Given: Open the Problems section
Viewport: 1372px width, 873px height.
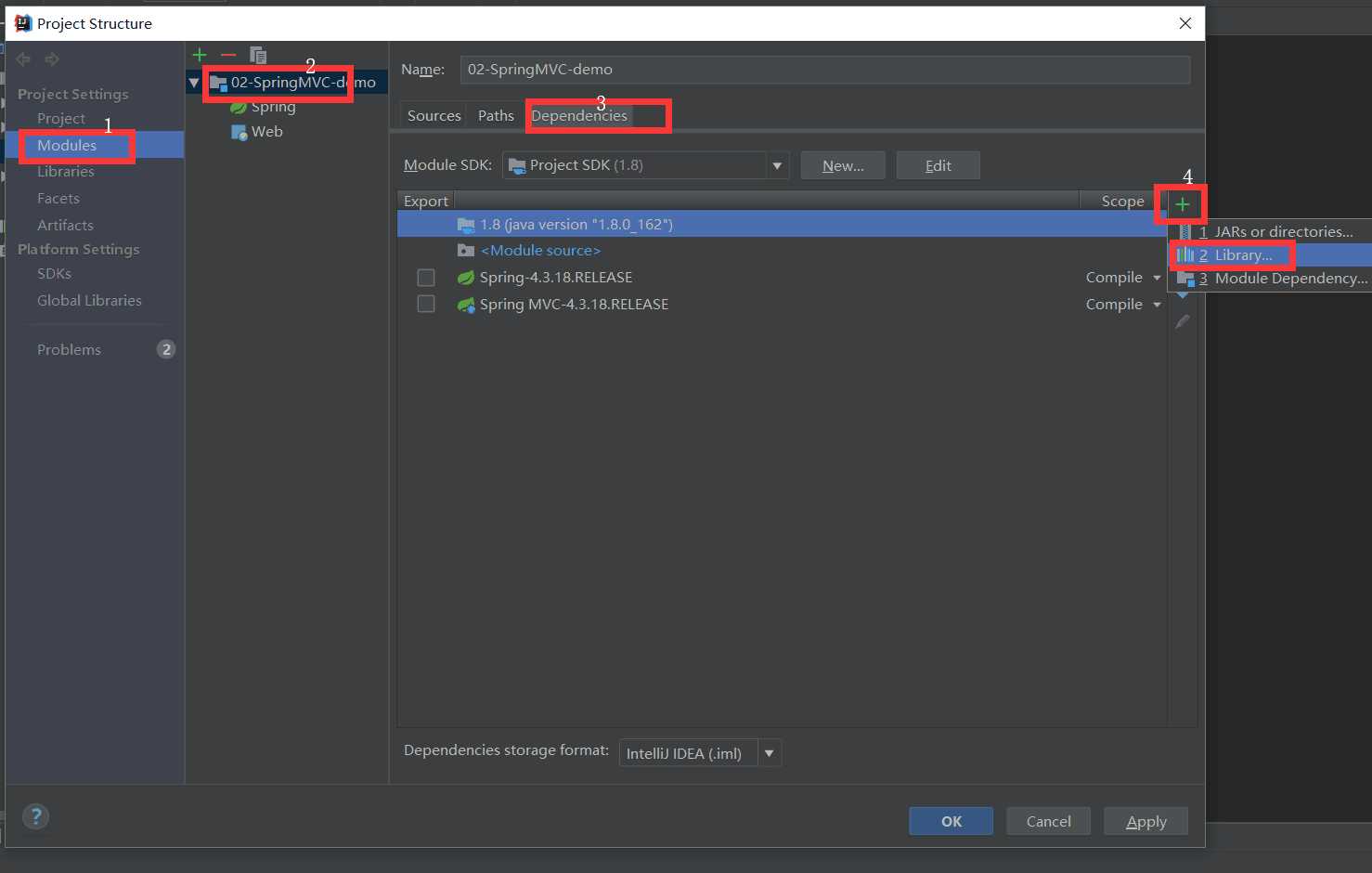Looking at the screenshot, I should pyautogui.click(x=69, y=350).
